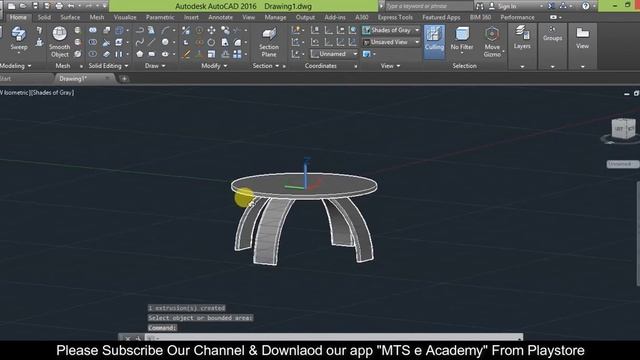Click the keyword search box
This screenshot has height=360, width=640.
(429, 6)
